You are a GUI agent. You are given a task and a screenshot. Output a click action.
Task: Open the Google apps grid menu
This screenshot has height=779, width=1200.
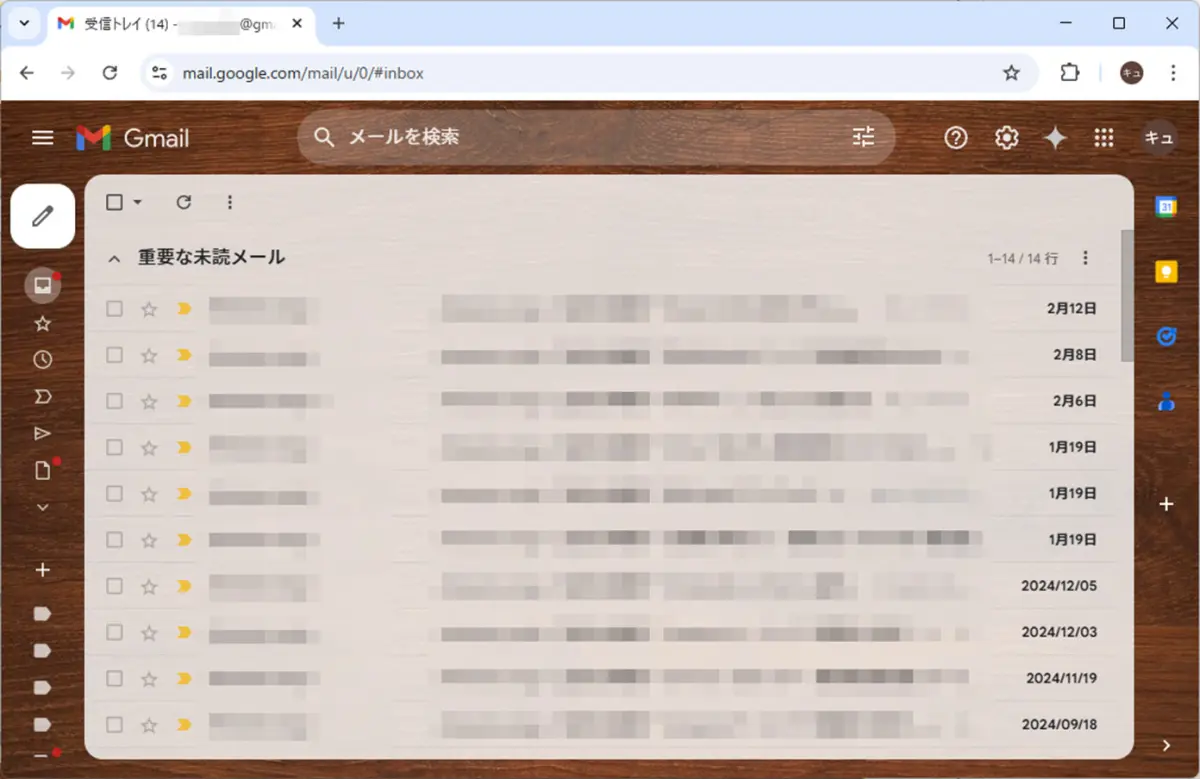(x=1103, y=137)
